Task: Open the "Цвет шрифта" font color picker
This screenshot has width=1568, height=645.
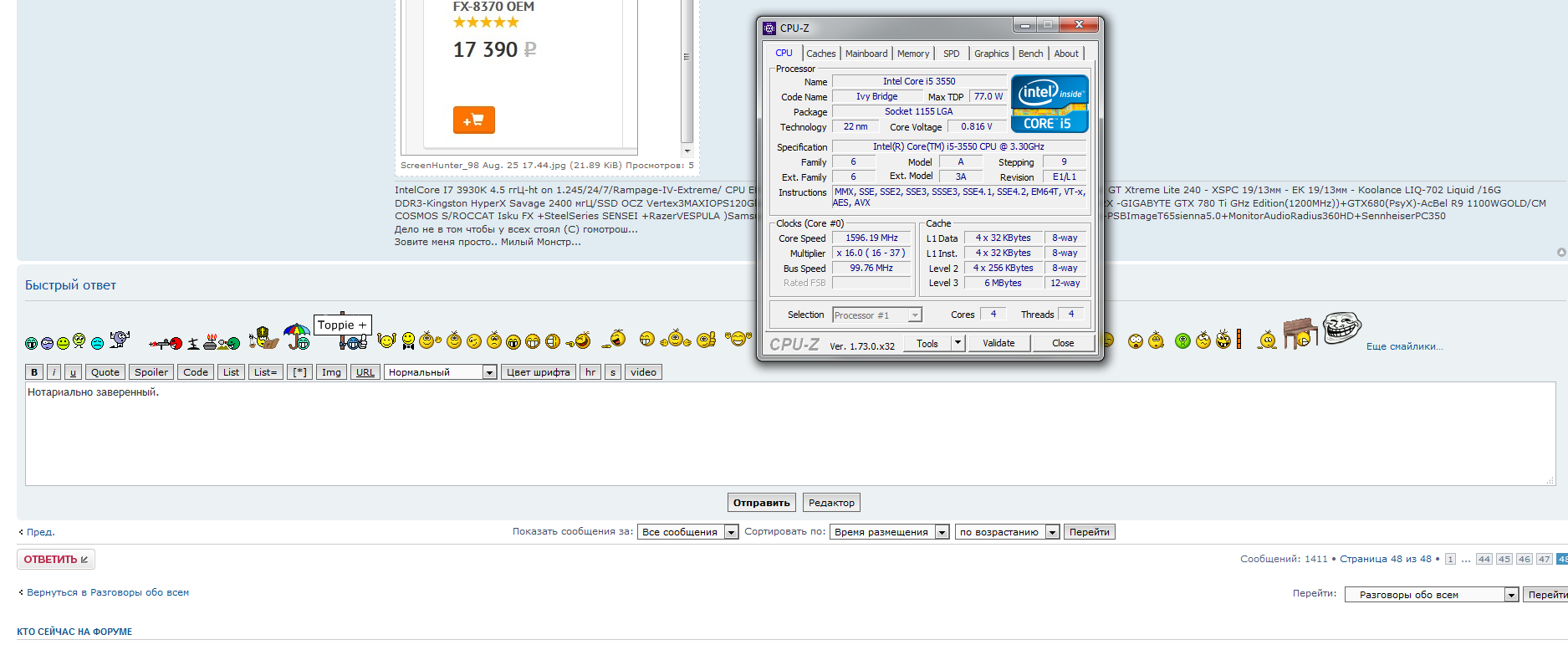Action: [x=538, y=372]
